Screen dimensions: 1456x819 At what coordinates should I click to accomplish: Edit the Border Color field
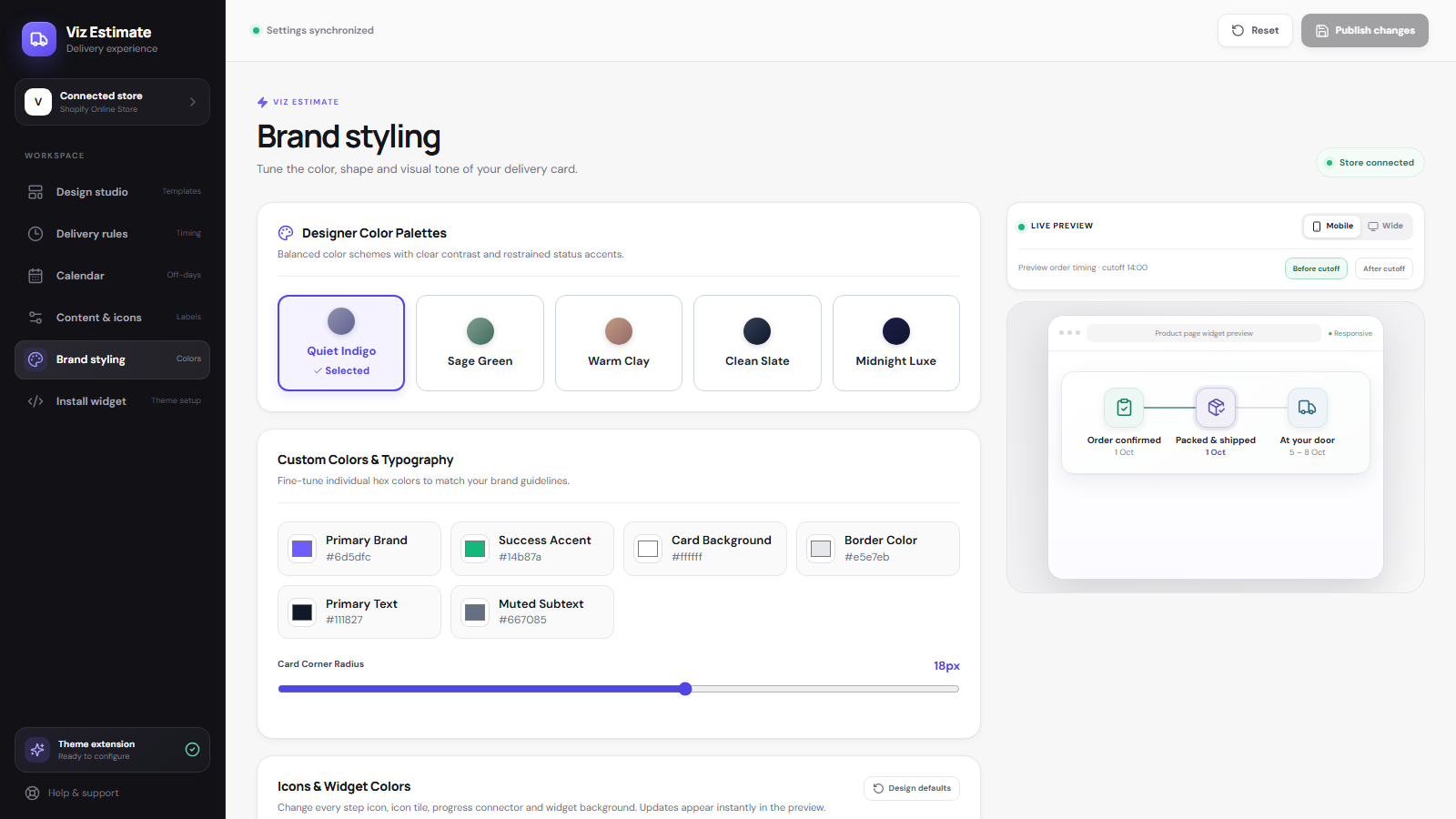coord(878,549)
